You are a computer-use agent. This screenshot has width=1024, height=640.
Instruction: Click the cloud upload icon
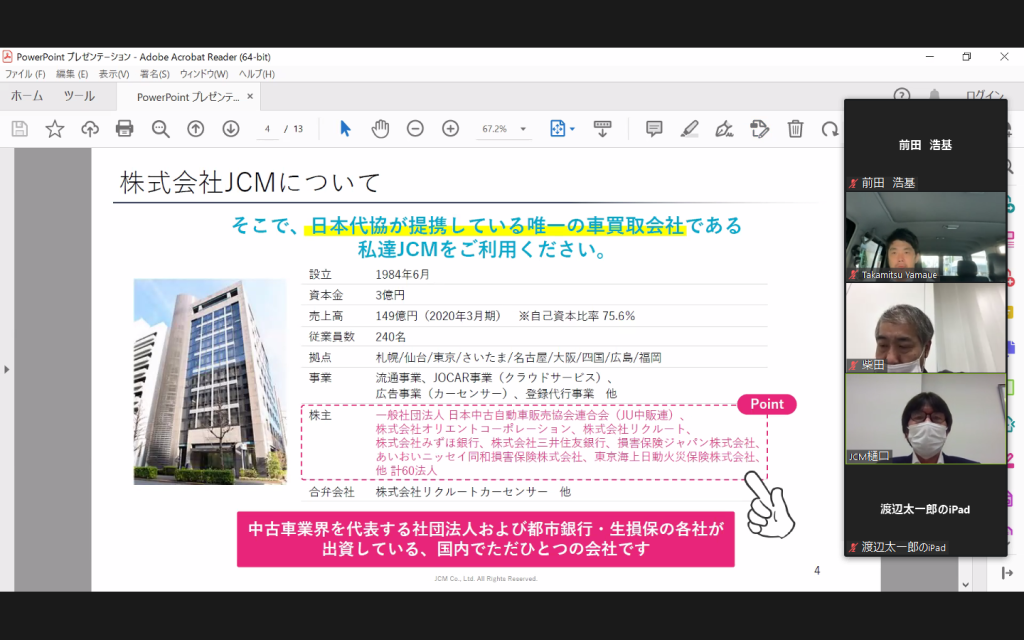[x=89, y=129]
